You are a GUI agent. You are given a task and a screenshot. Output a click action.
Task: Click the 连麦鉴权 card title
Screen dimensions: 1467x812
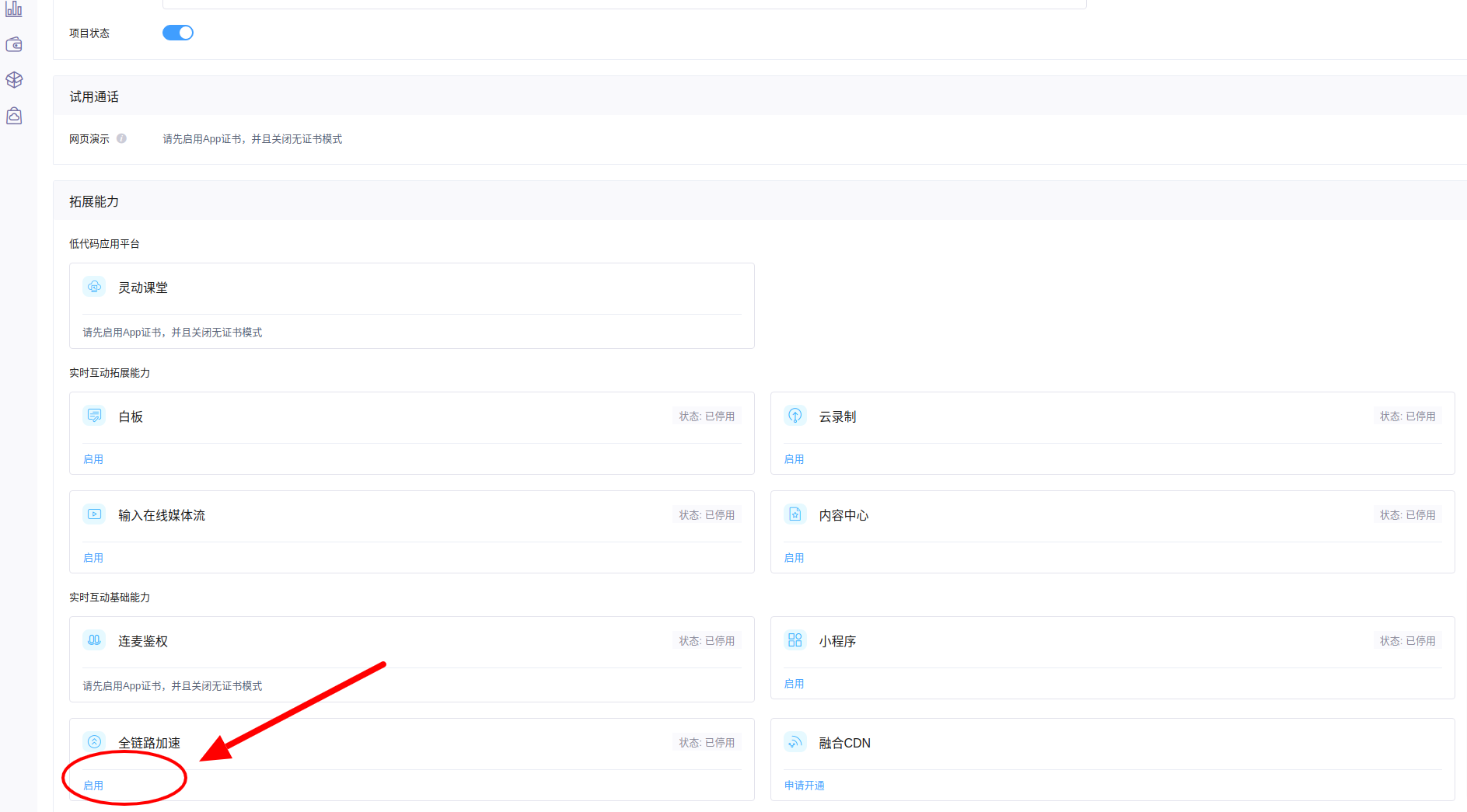(x=143, y=641)
